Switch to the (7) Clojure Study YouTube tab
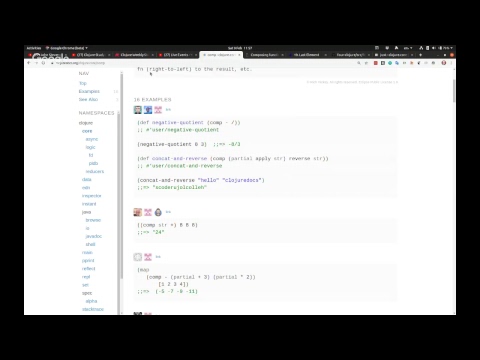This screenshot has width=480, height=360. coord(91,55)
